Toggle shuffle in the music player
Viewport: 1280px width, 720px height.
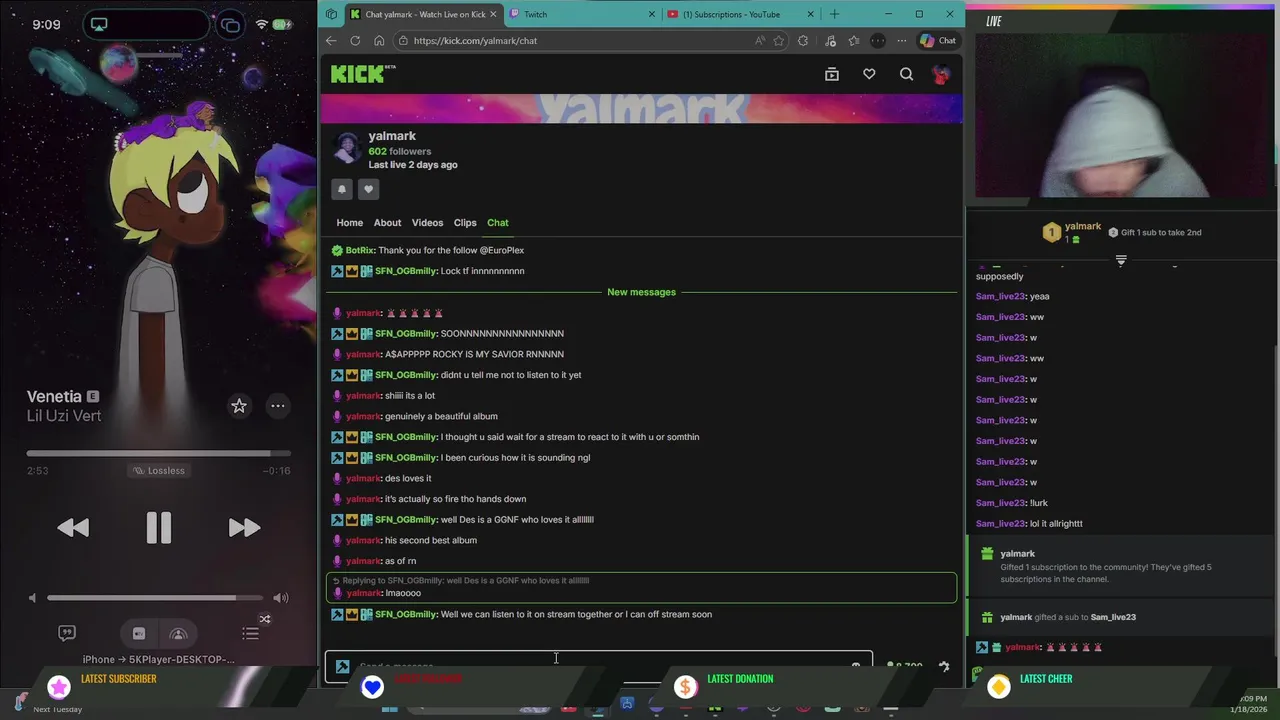point(265,619)
